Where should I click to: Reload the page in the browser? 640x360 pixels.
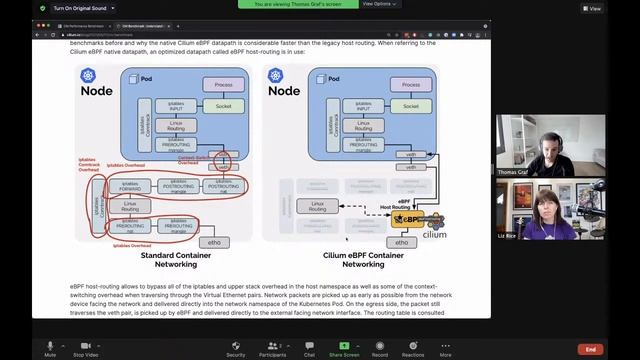[x=53, y=35]
